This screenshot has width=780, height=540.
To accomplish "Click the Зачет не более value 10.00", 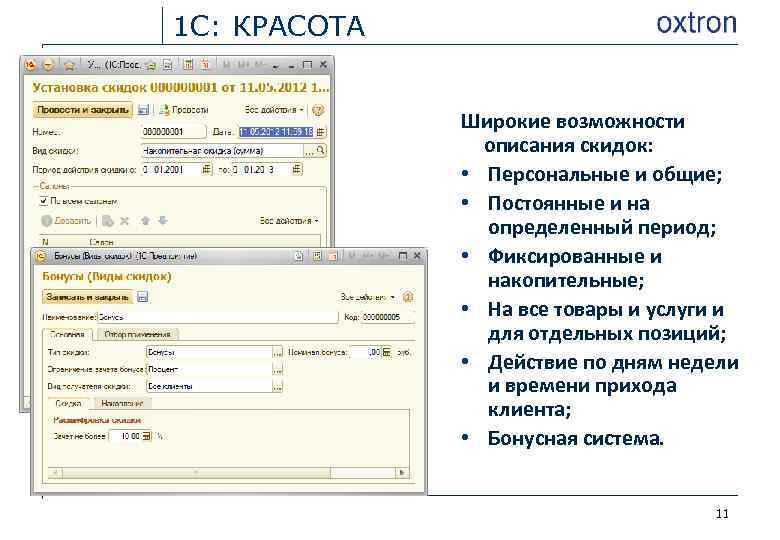I will coord(125,436).
